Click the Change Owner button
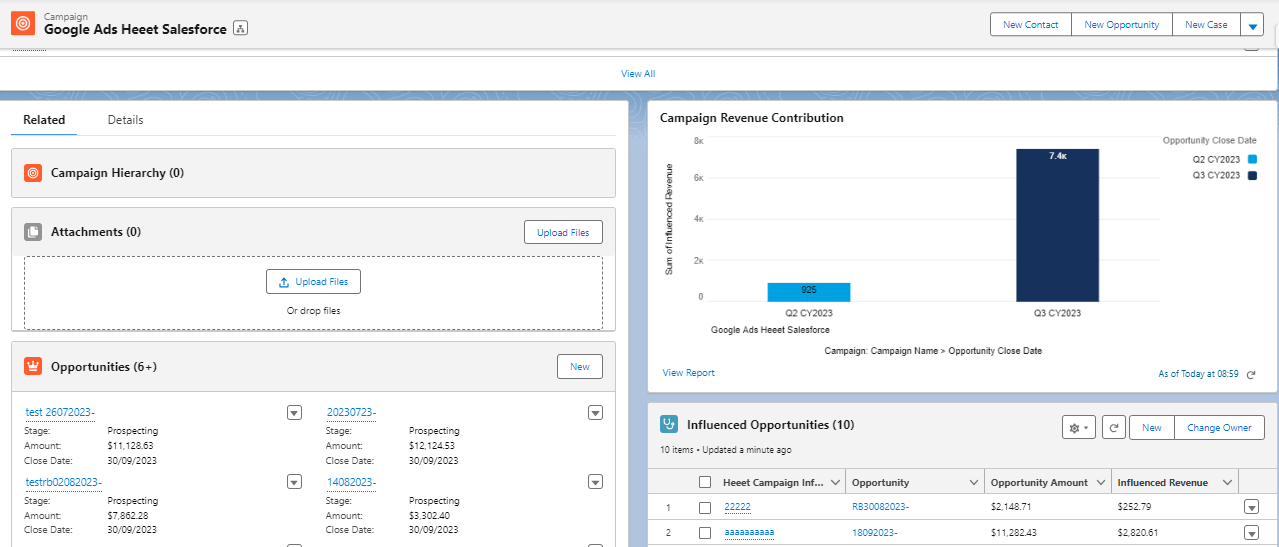 coord(1219,428)
